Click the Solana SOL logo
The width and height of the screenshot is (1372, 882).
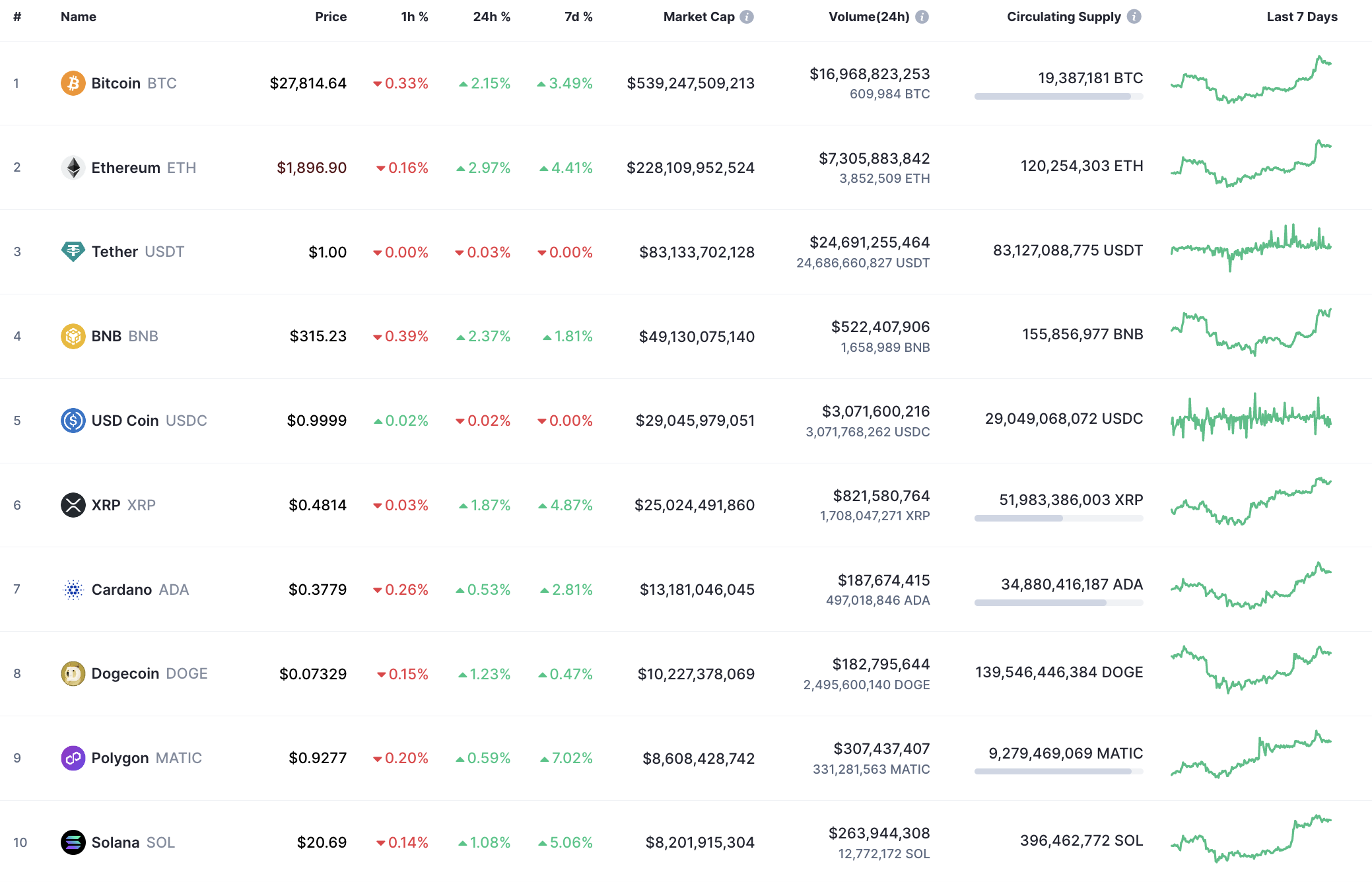tap(74, 842)
